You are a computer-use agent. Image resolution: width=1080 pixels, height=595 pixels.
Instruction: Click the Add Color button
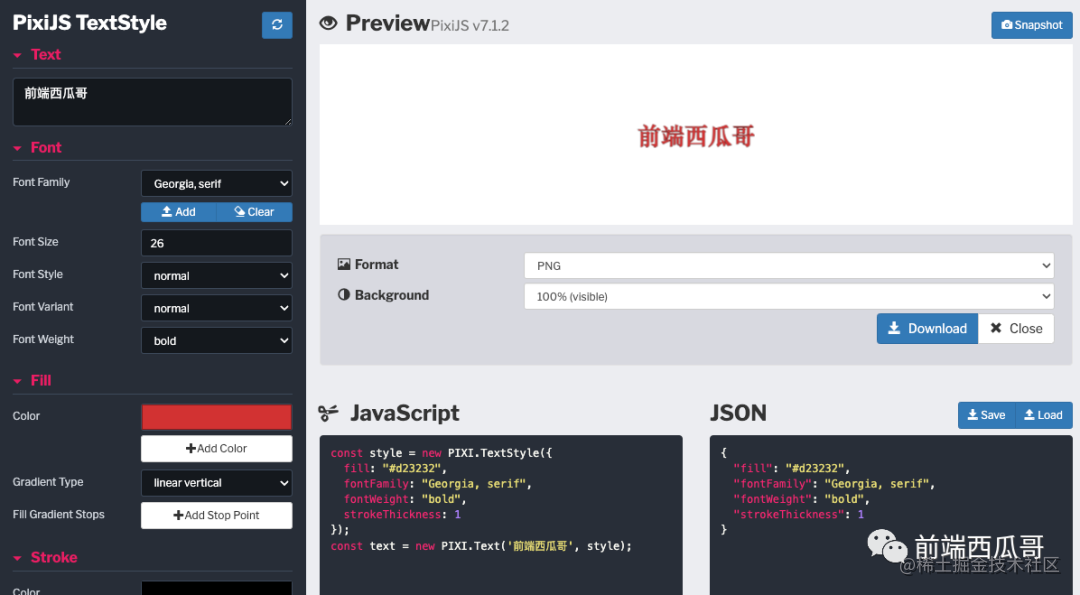[216, 449]
